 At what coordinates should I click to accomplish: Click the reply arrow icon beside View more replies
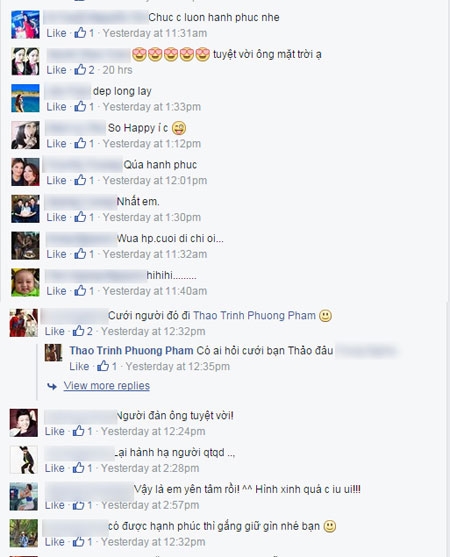pos(52,386)
